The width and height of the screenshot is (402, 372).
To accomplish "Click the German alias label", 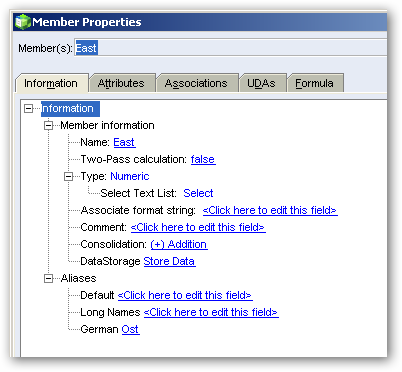I will (99, 330).
